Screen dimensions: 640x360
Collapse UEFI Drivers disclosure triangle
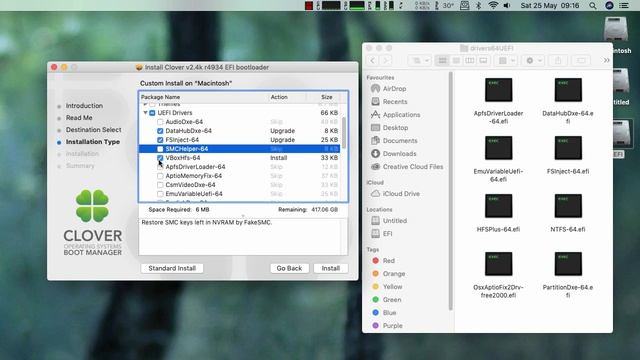[x=145, y=113]
